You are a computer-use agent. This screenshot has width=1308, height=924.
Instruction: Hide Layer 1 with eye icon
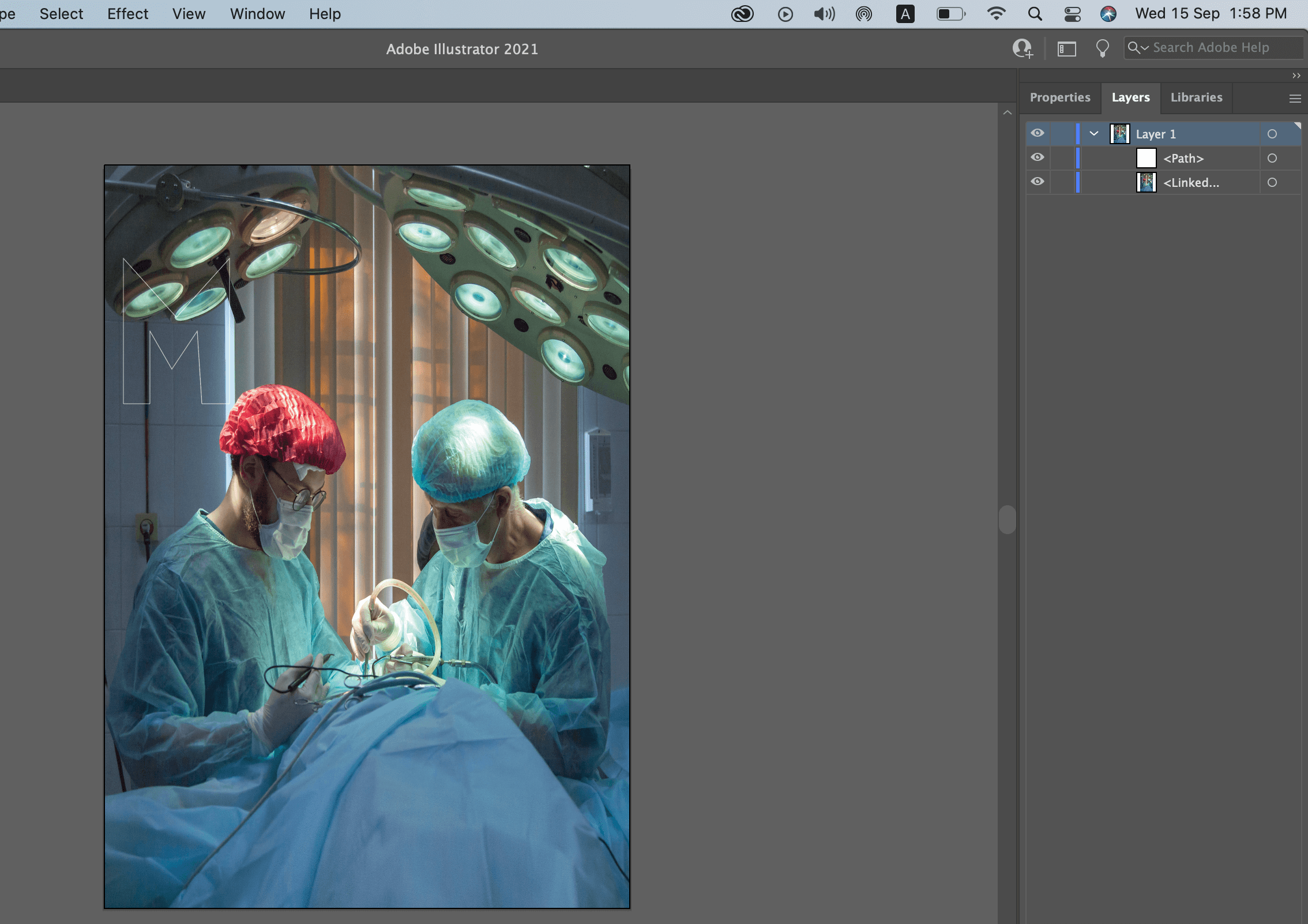(1038, 134)
